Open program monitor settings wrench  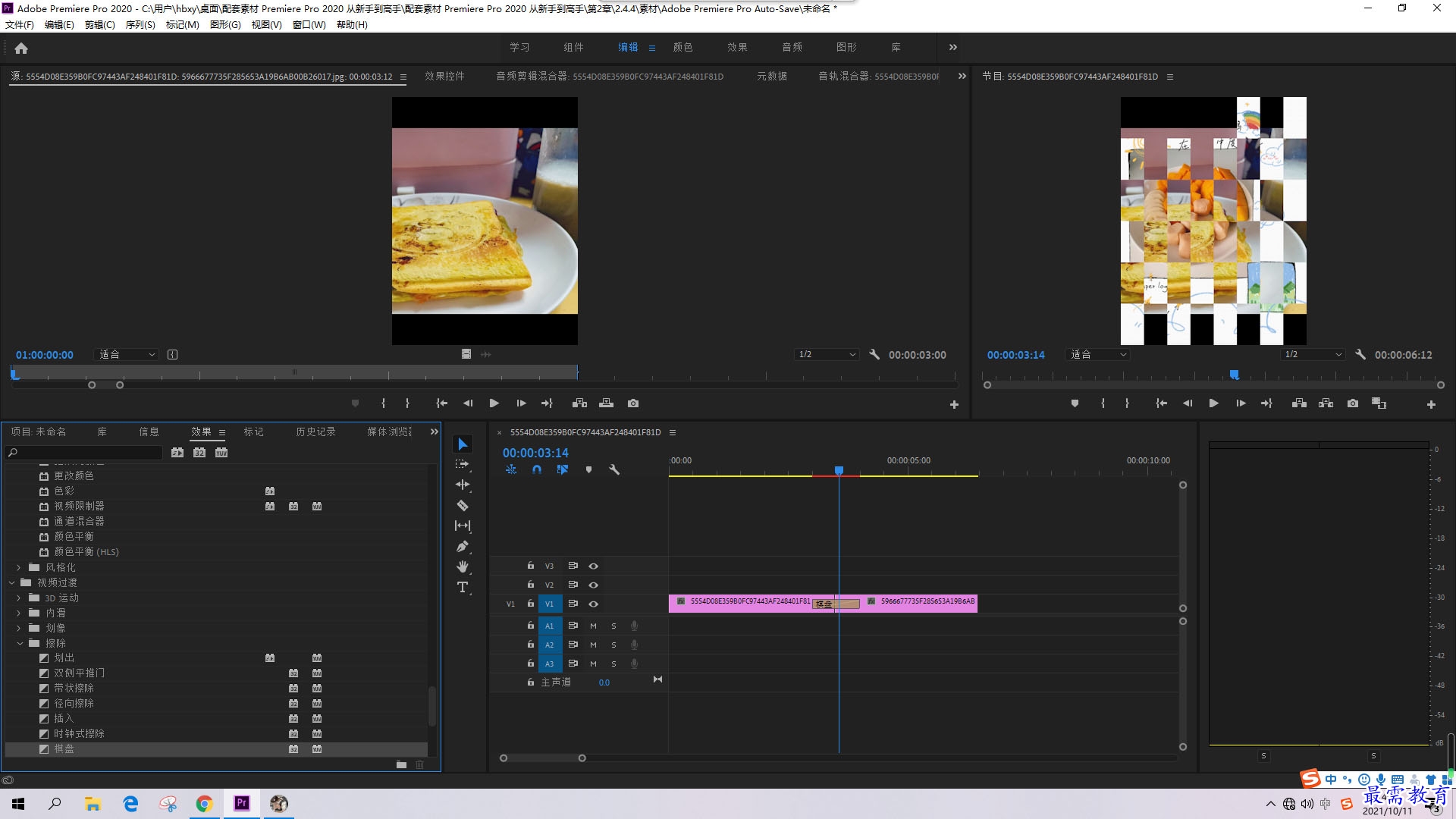click(1360, 354)
